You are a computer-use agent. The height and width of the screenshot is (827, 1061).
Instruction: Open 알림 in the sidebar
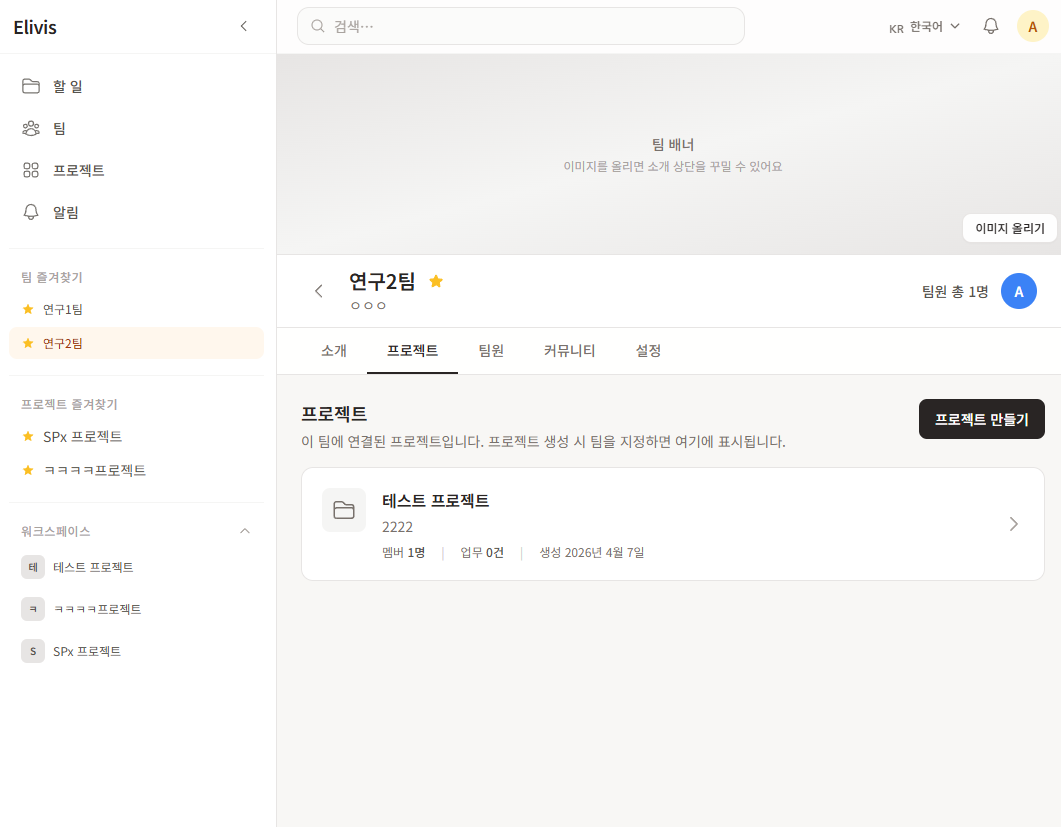66,212
